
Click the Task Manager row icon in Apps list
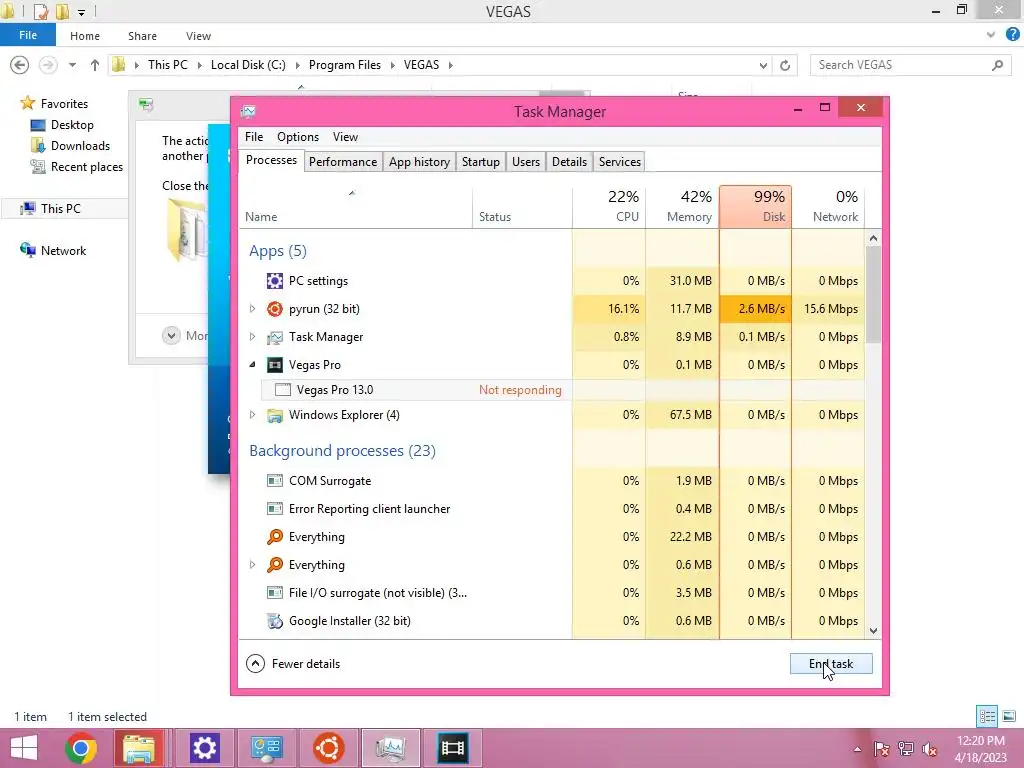[x=275, y=337]
